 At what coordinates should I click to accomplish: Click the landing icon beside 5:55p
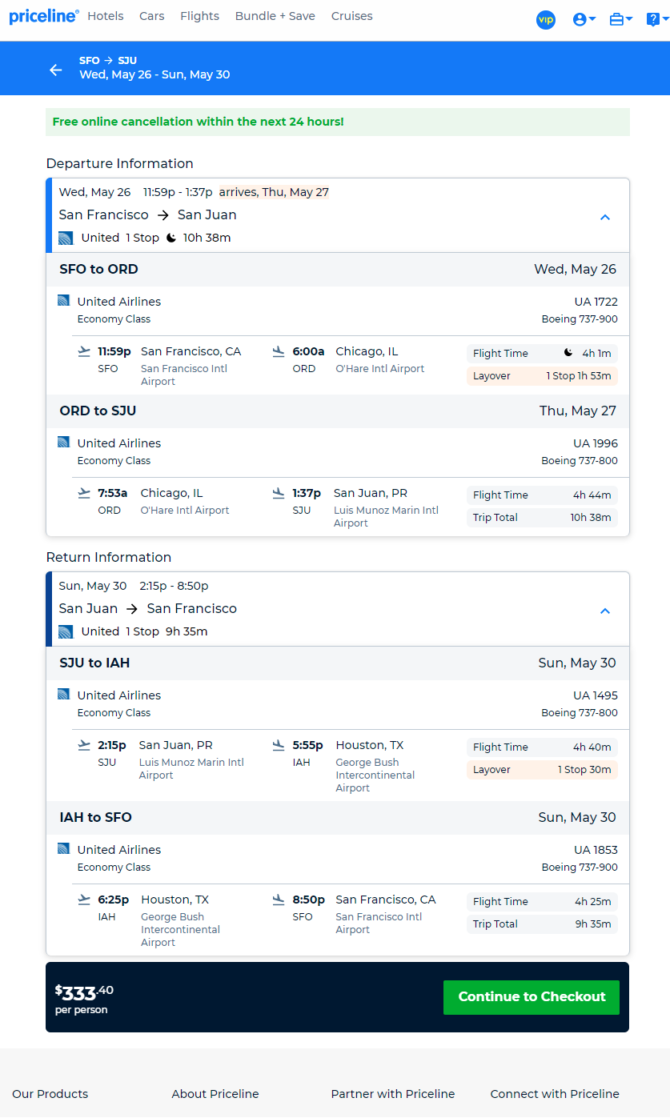pos(279,745)
